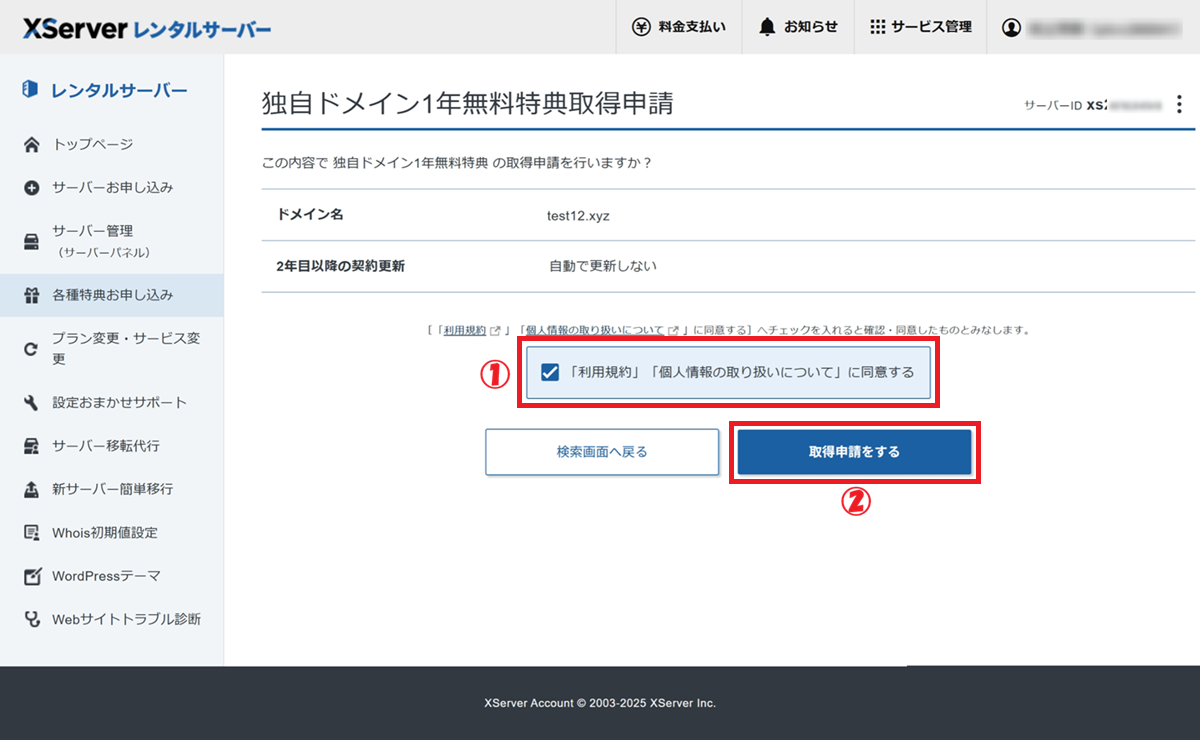The width and height of the screenshot is (1200, 740).
Task: Open the three-dot menu beside サーバーID
Action: coord(1179,104)
